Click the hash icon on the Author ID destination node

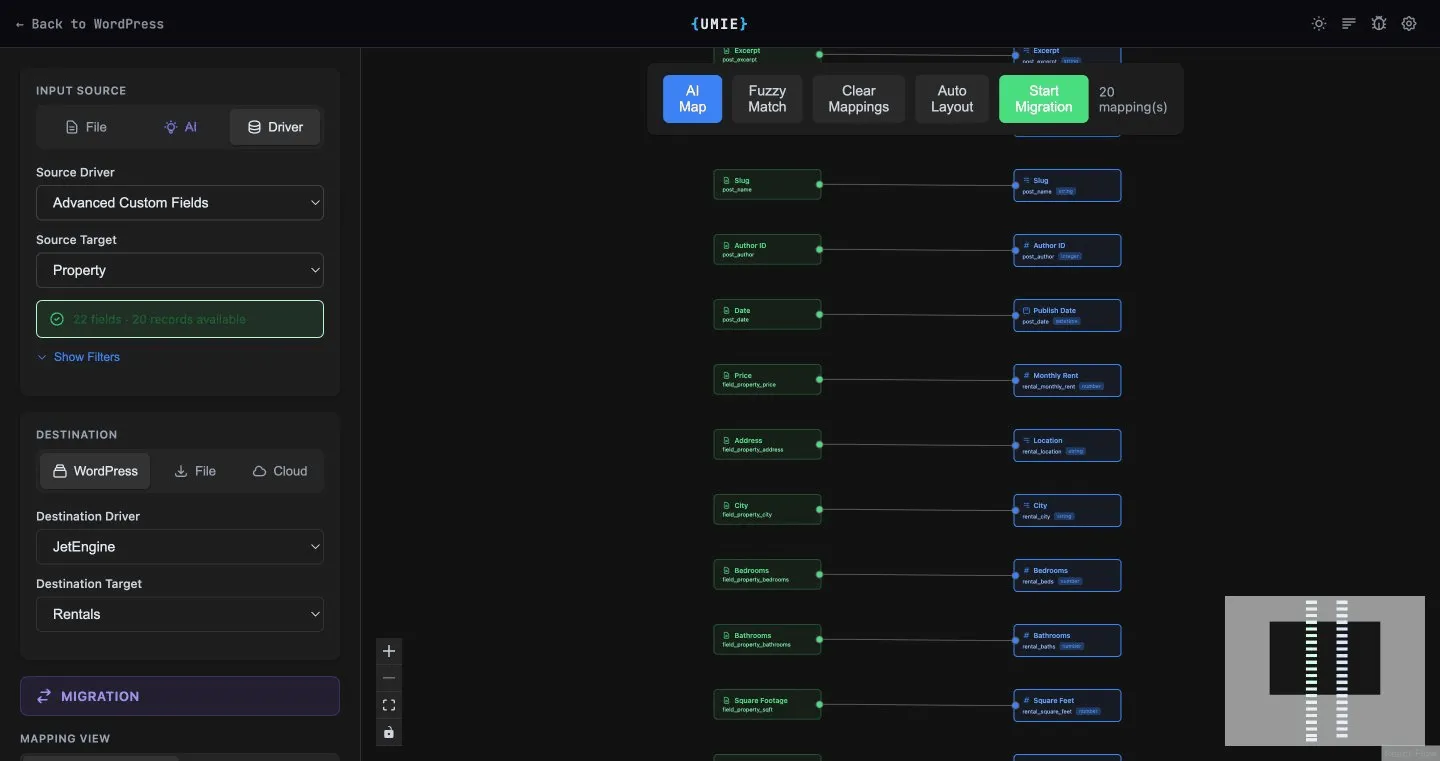tap(1026, 246)
